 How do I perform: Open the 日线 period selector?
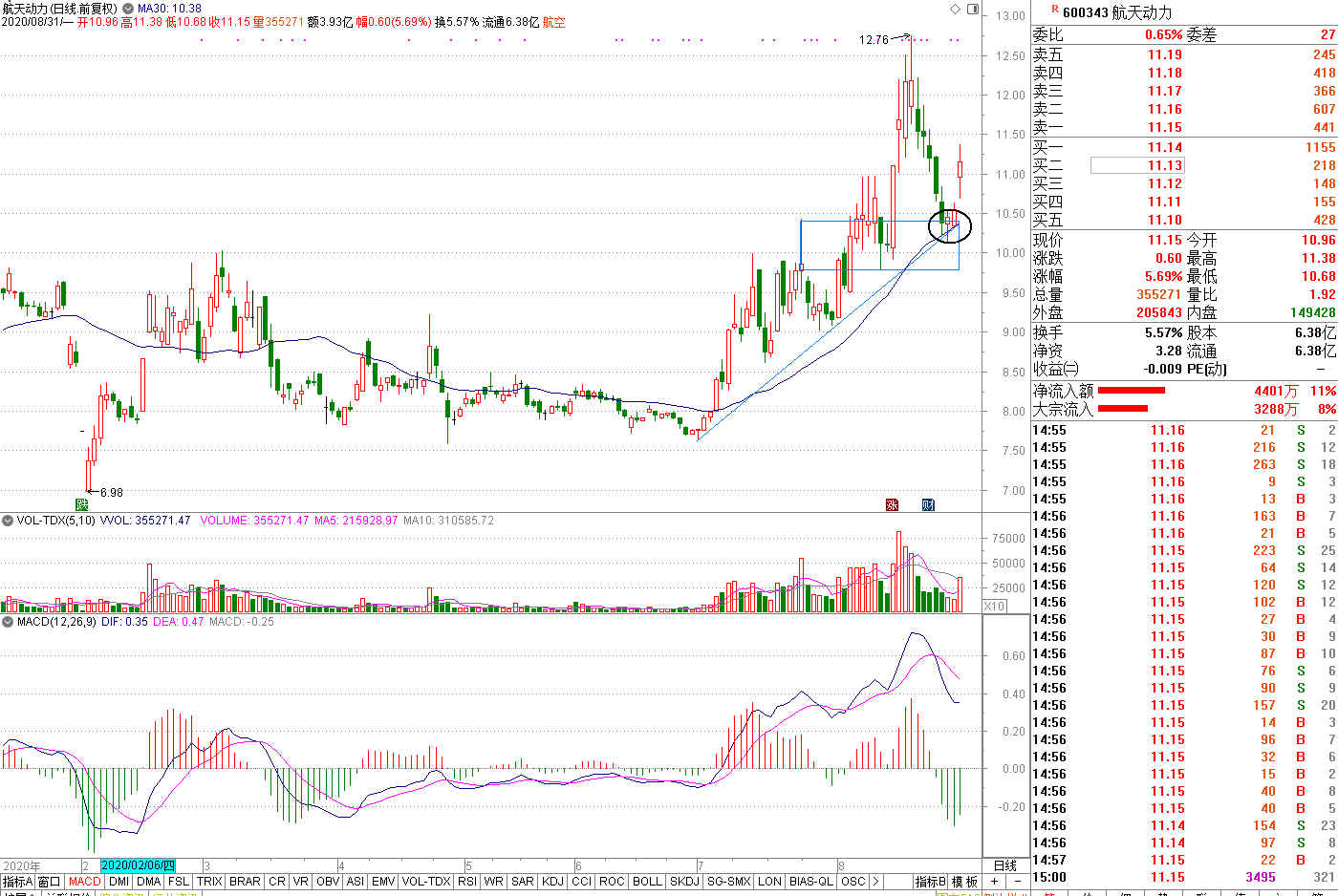(x=1005, y=864)
